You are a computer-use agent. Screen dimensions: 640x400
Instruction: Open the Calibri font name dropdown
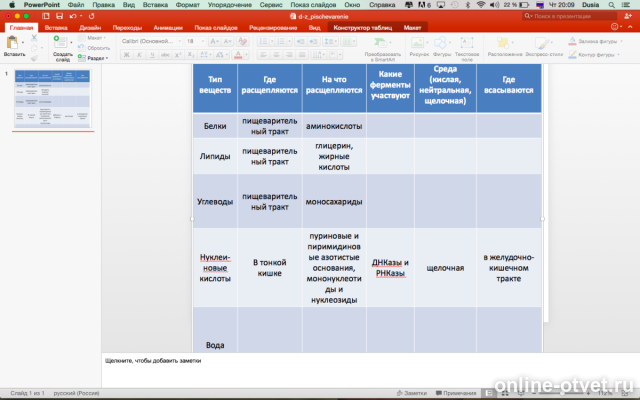(x=151, y=41)
